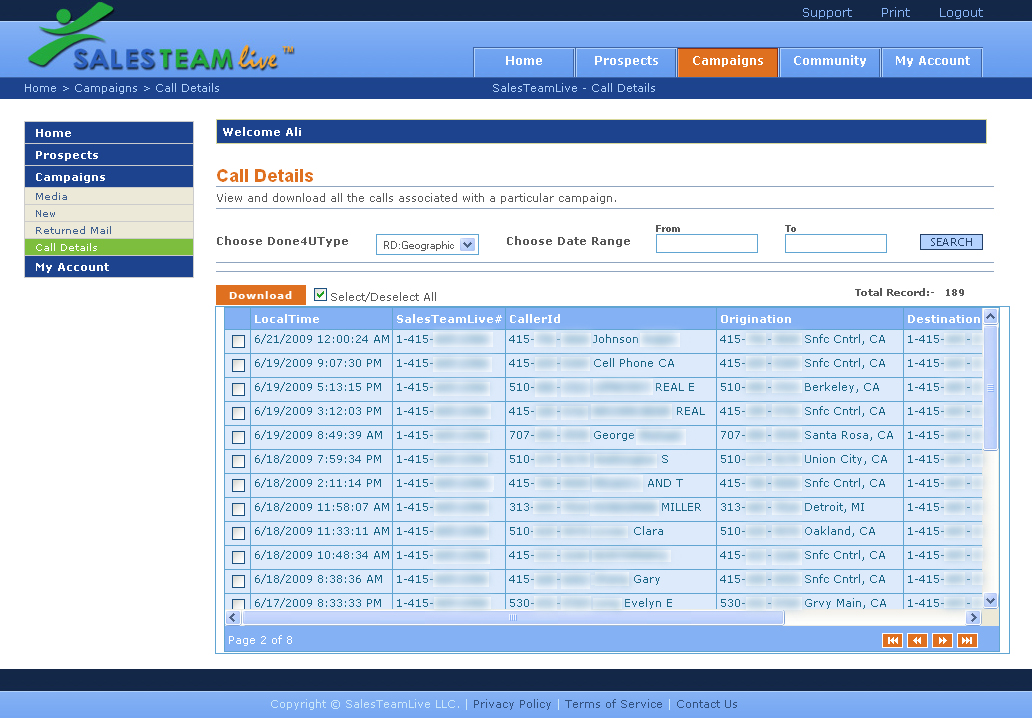Go to first page of results
The height and width of the screenshot is (718, 1032).
[892, 640]
